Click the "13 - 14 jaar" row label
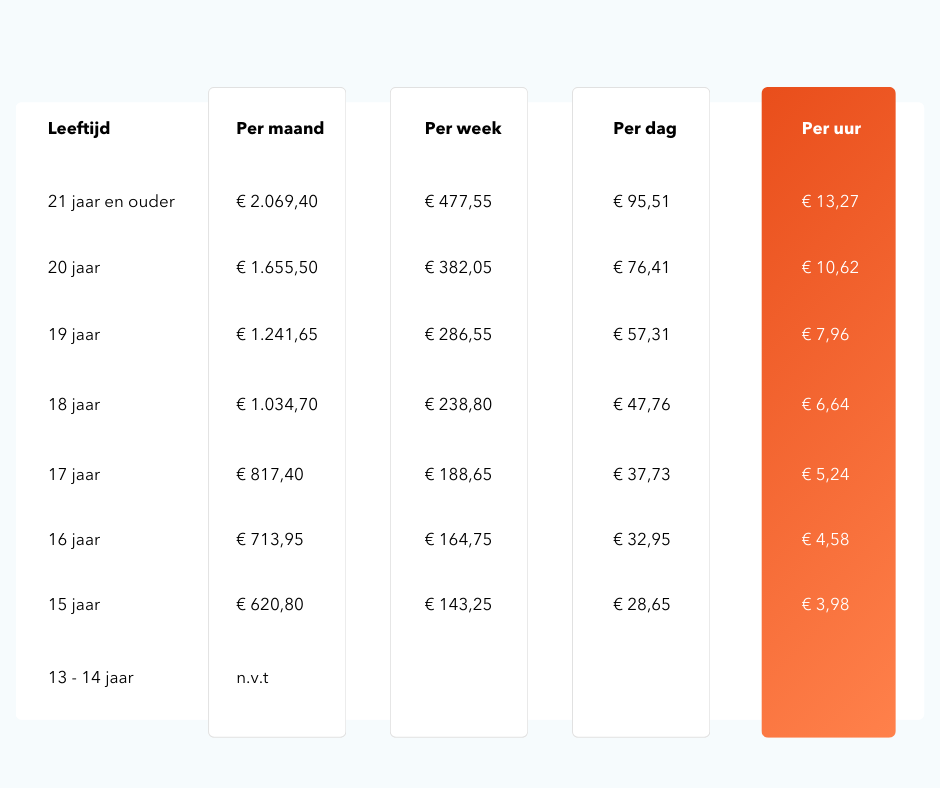940x788 pixels. point(91,678)
